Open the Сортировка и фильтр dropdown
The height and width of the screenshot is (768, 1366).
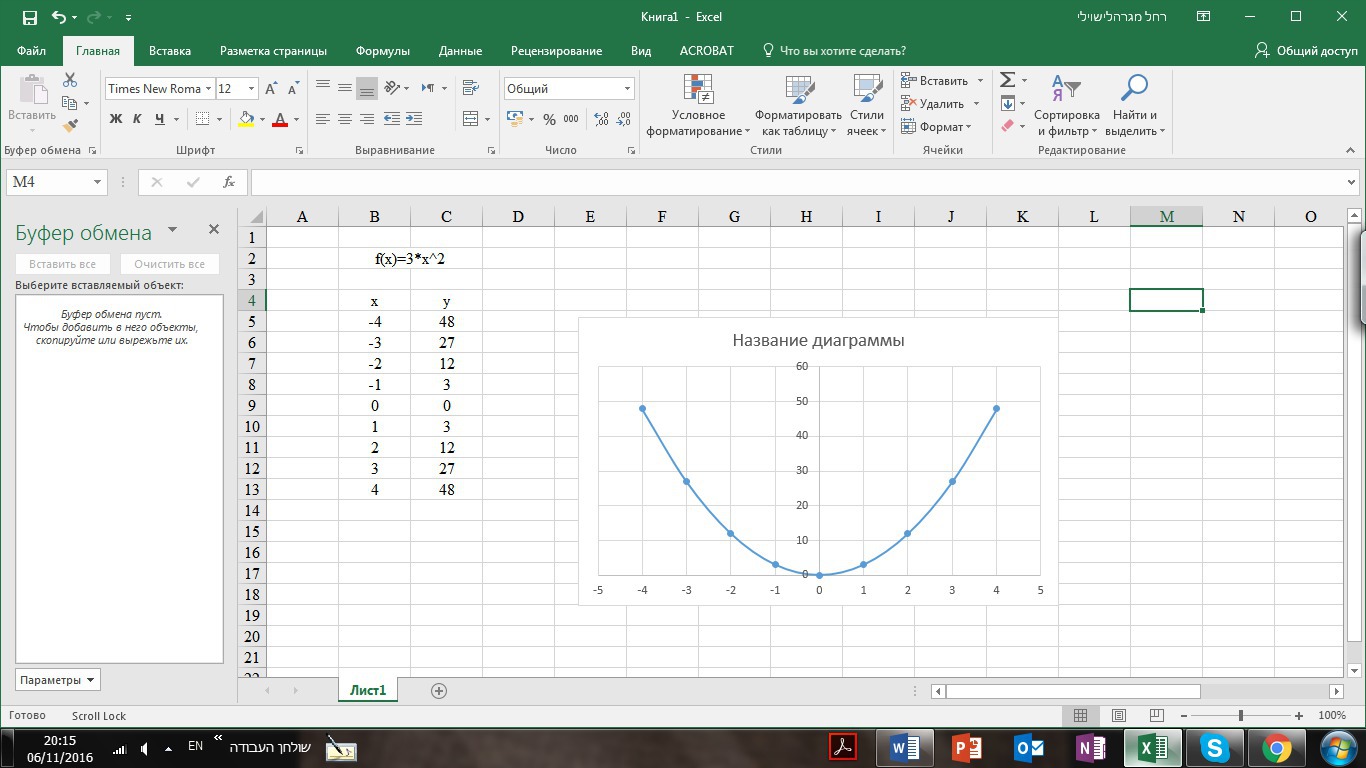click(x=1066, y=104)
